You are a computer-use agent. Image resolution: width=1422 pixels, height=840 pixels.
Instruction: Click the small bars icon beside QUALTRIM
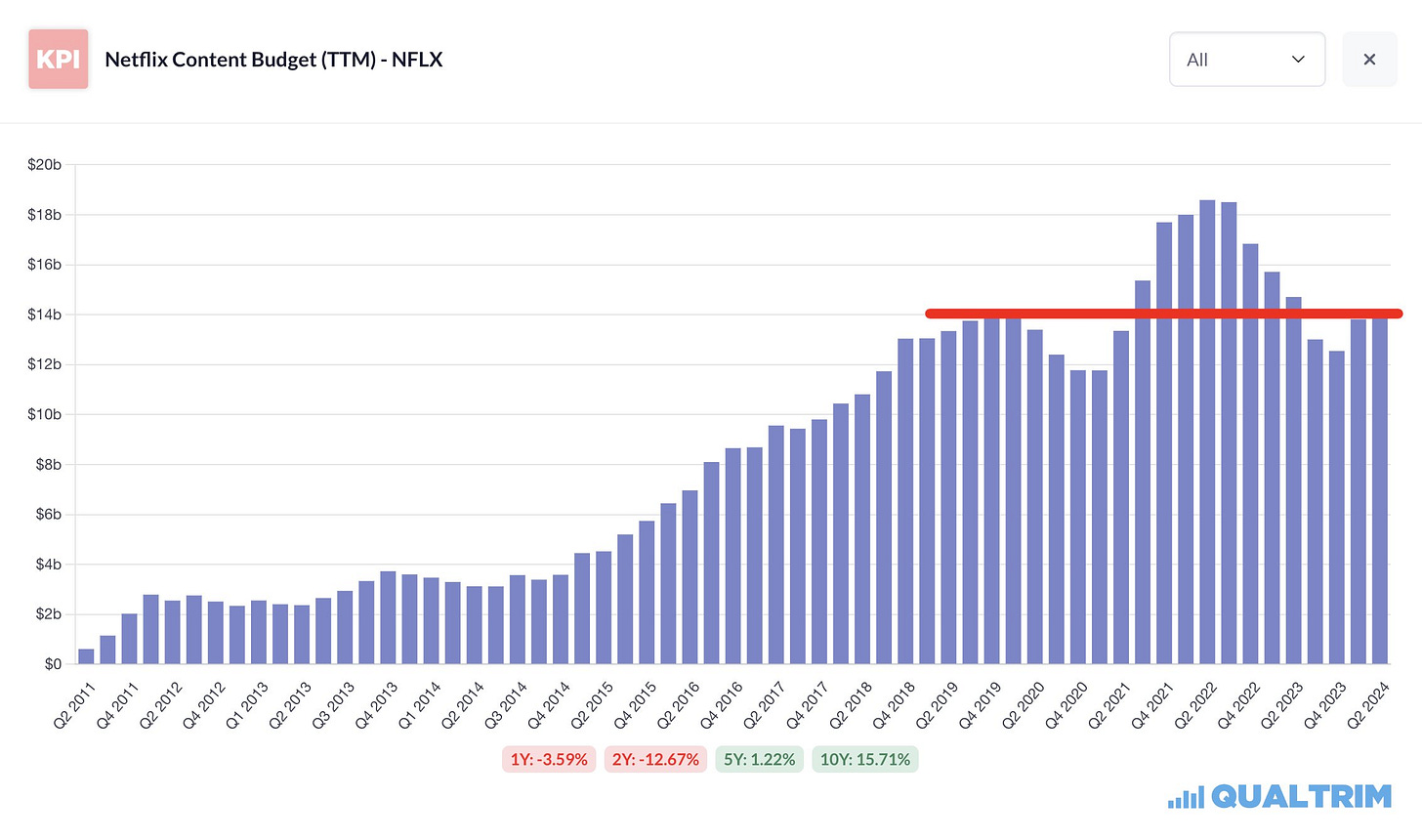point(1186,798)
